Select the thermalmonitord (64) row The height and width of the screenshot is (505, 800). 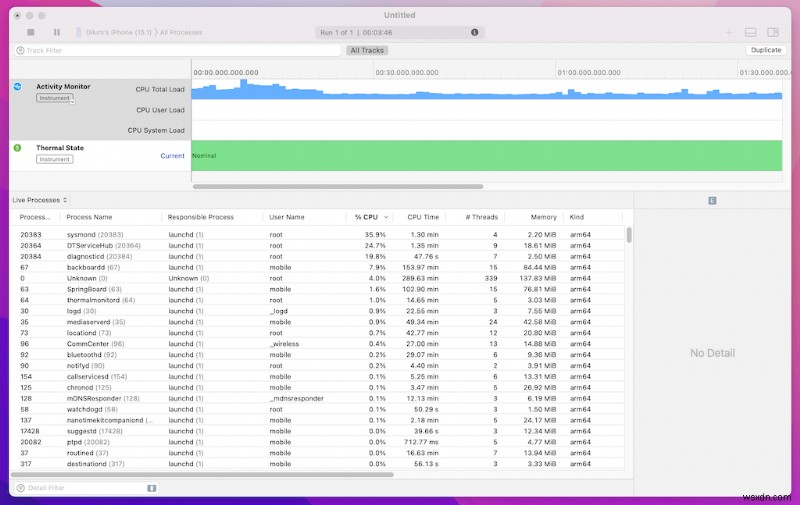317,300
